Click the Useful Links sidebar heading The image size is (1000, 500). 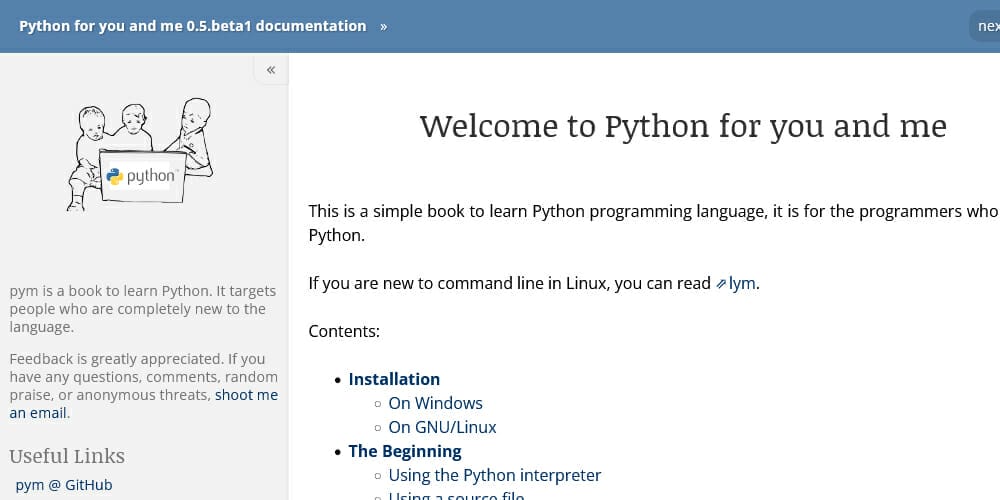[67, 456]
